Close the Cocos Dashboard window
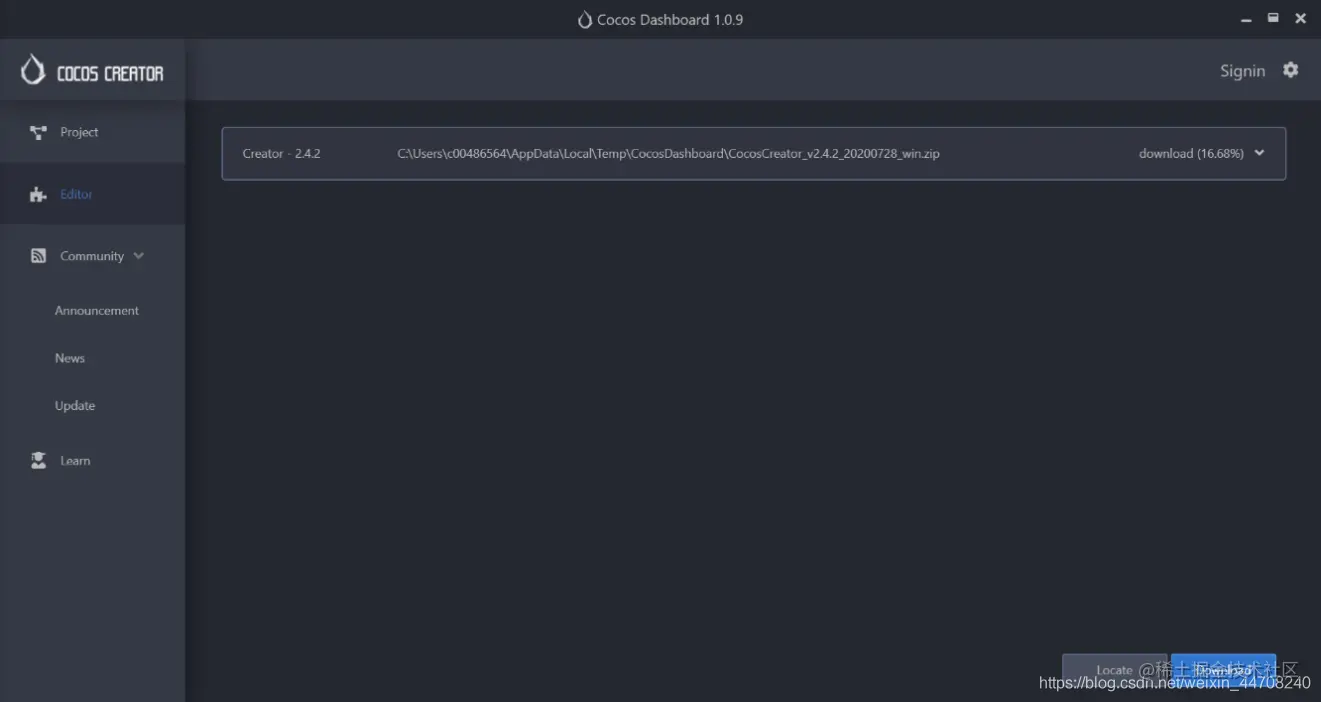The image size is (1321, 702). tap(1301, 18)
